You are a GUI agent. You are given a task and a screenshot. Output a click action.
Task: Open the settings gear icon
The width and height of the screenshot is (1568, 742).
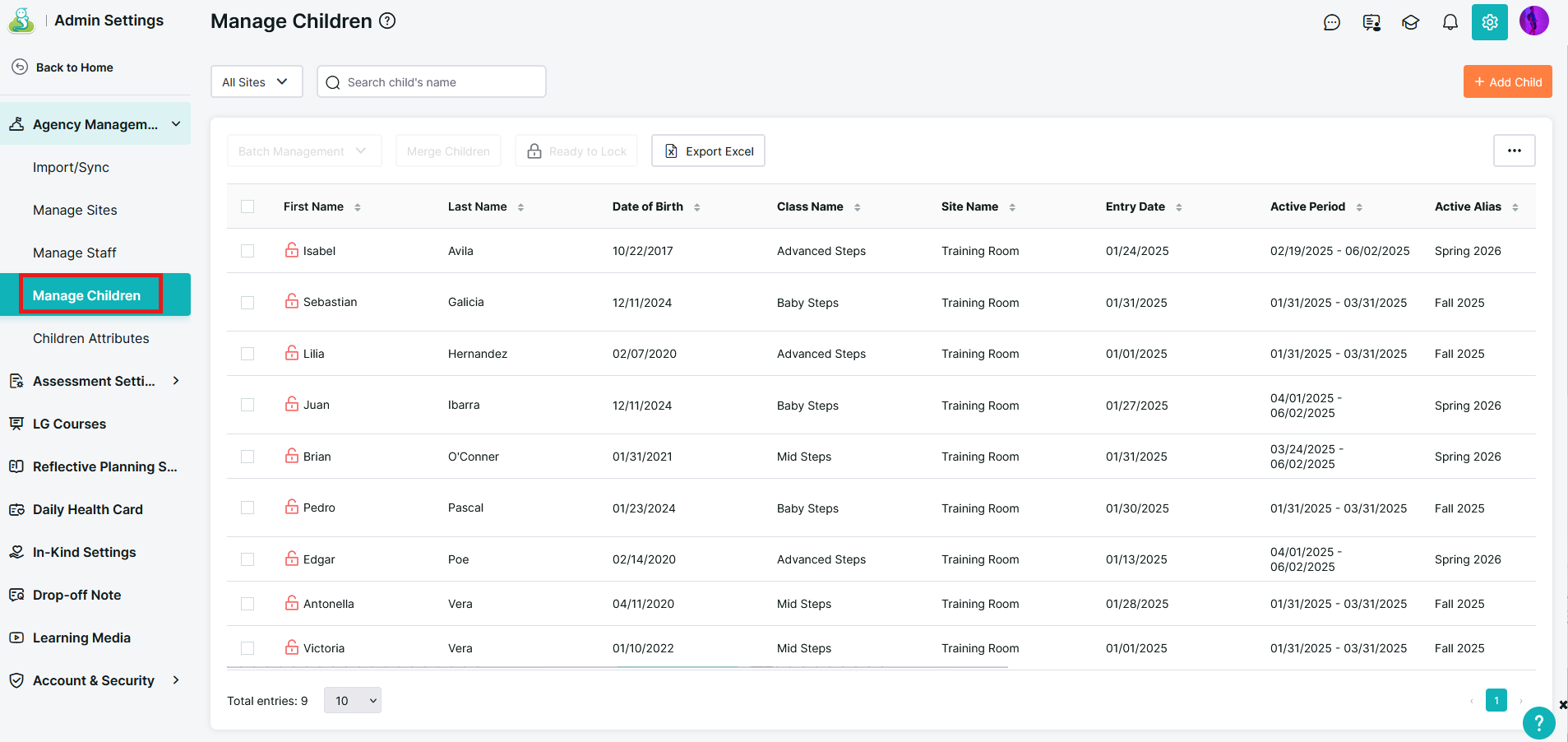[1490, 22]
